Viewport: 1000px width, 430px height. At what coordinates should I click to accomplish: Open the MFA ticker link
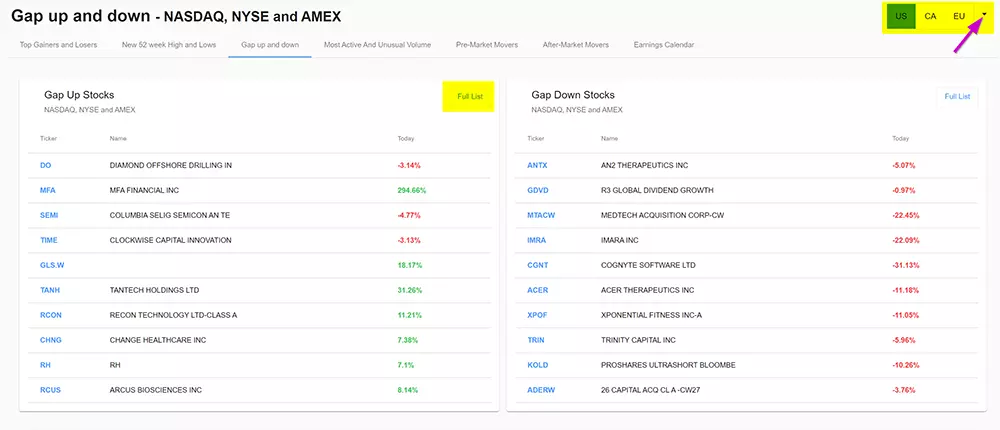[48, 190]
